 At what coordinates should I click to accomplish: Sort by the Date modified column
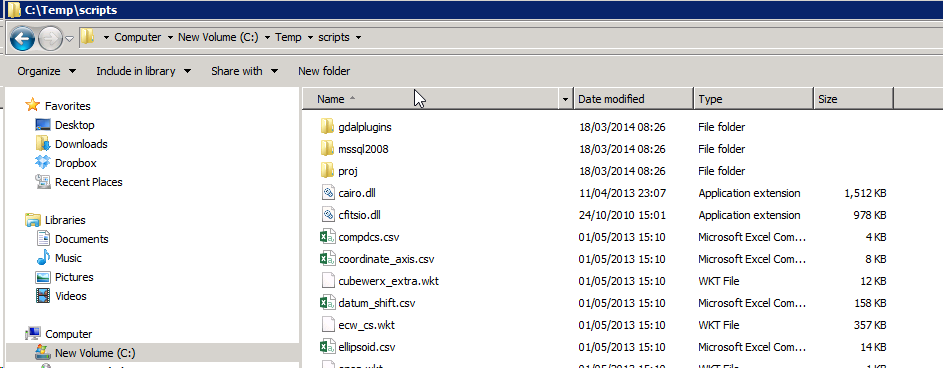[633, 99]
